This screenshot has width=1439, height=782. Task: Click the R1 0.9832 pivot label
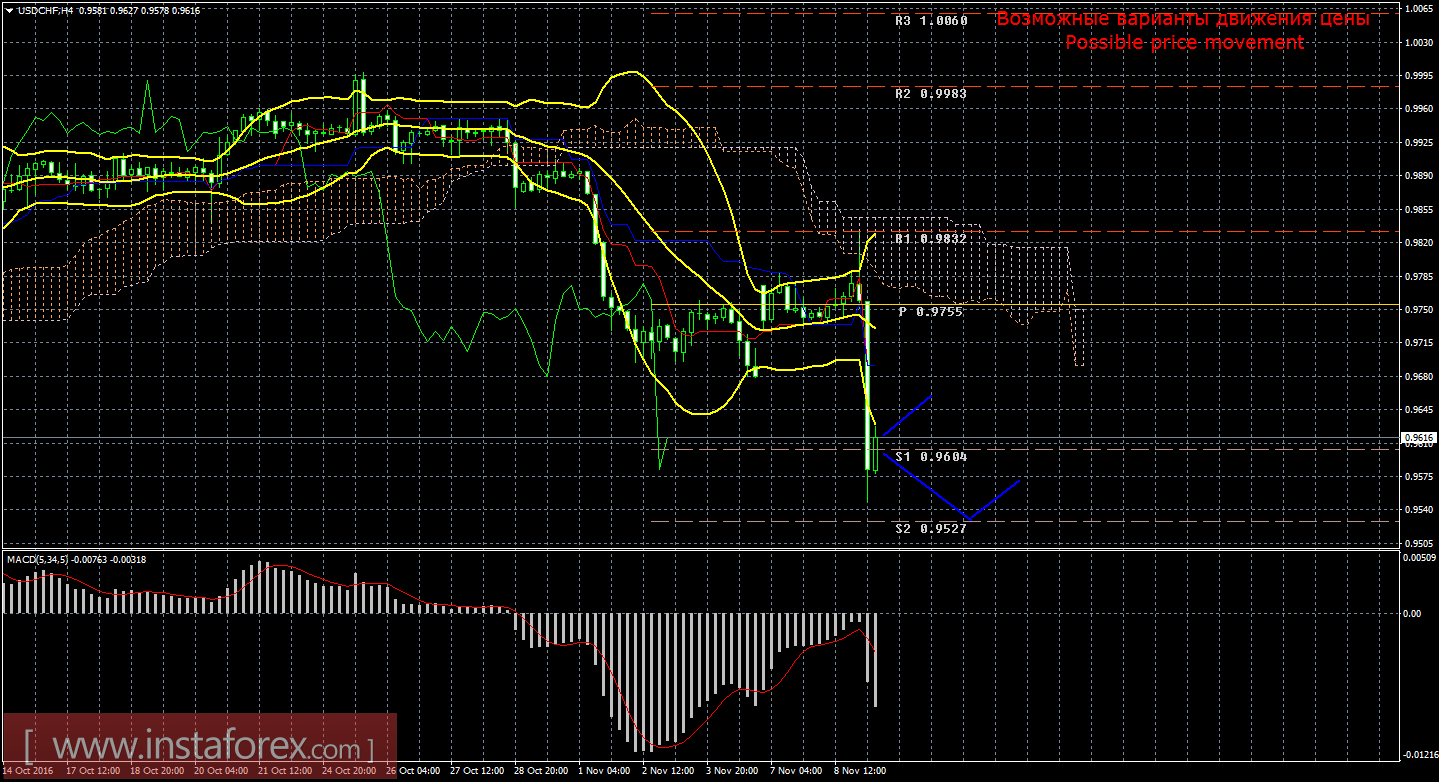point(930,239)
